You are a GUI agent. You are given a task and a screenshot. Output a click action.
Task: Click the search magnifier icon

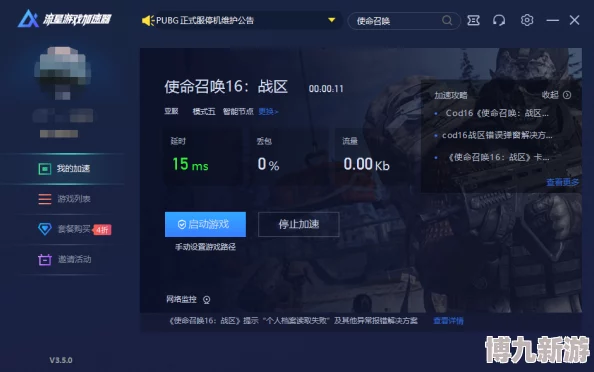[x=447, y=20]
